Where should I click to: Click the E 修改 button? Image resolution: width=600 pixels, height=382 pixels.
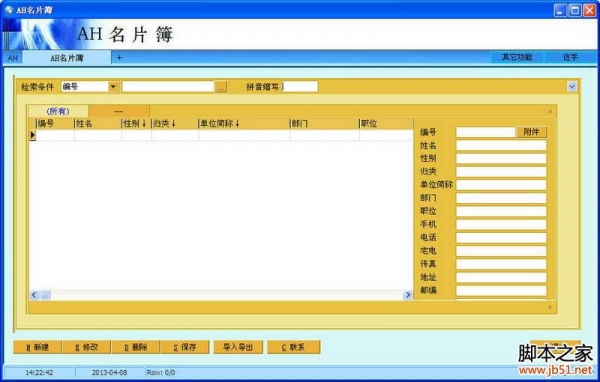point(87,347)
